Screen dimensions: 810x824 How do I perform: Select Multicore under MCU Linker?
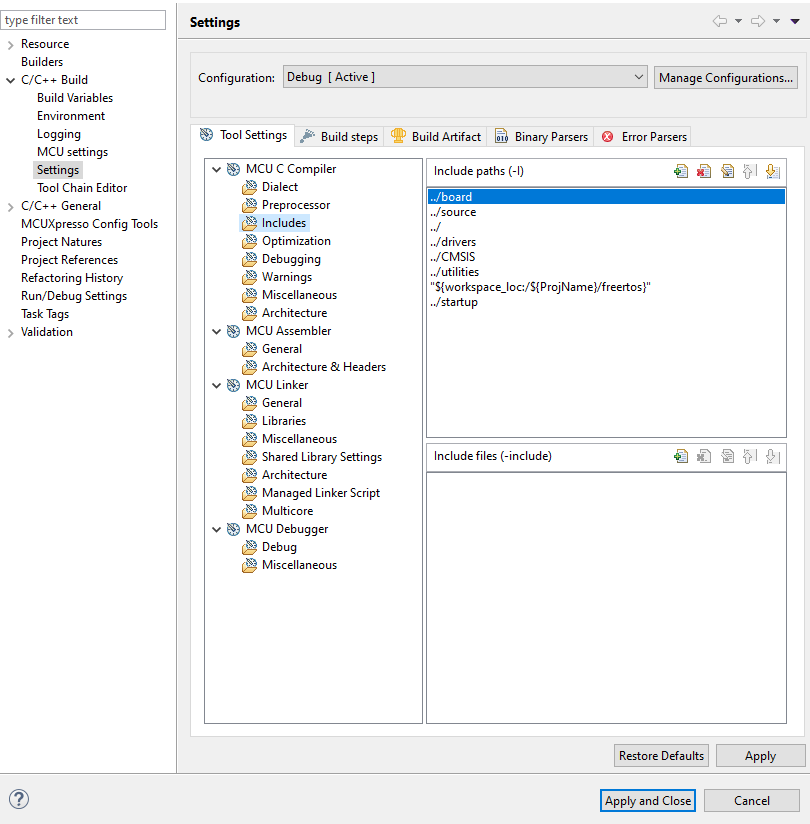coord(288,511)
